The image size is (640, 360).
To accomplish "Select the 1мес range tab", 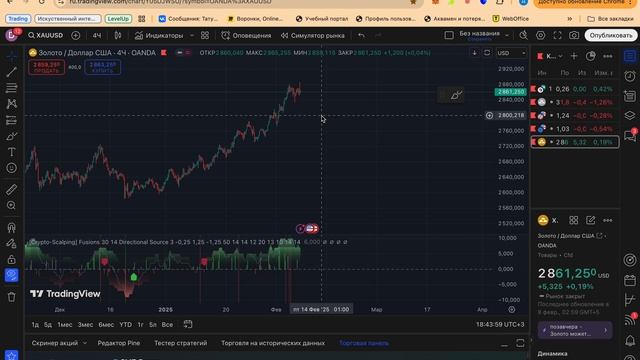I will [x=64, y=325].
